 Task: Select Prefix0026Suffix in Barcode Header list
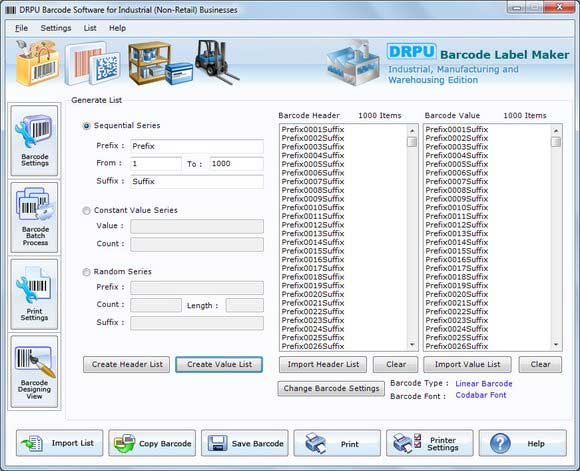point(313,346)
